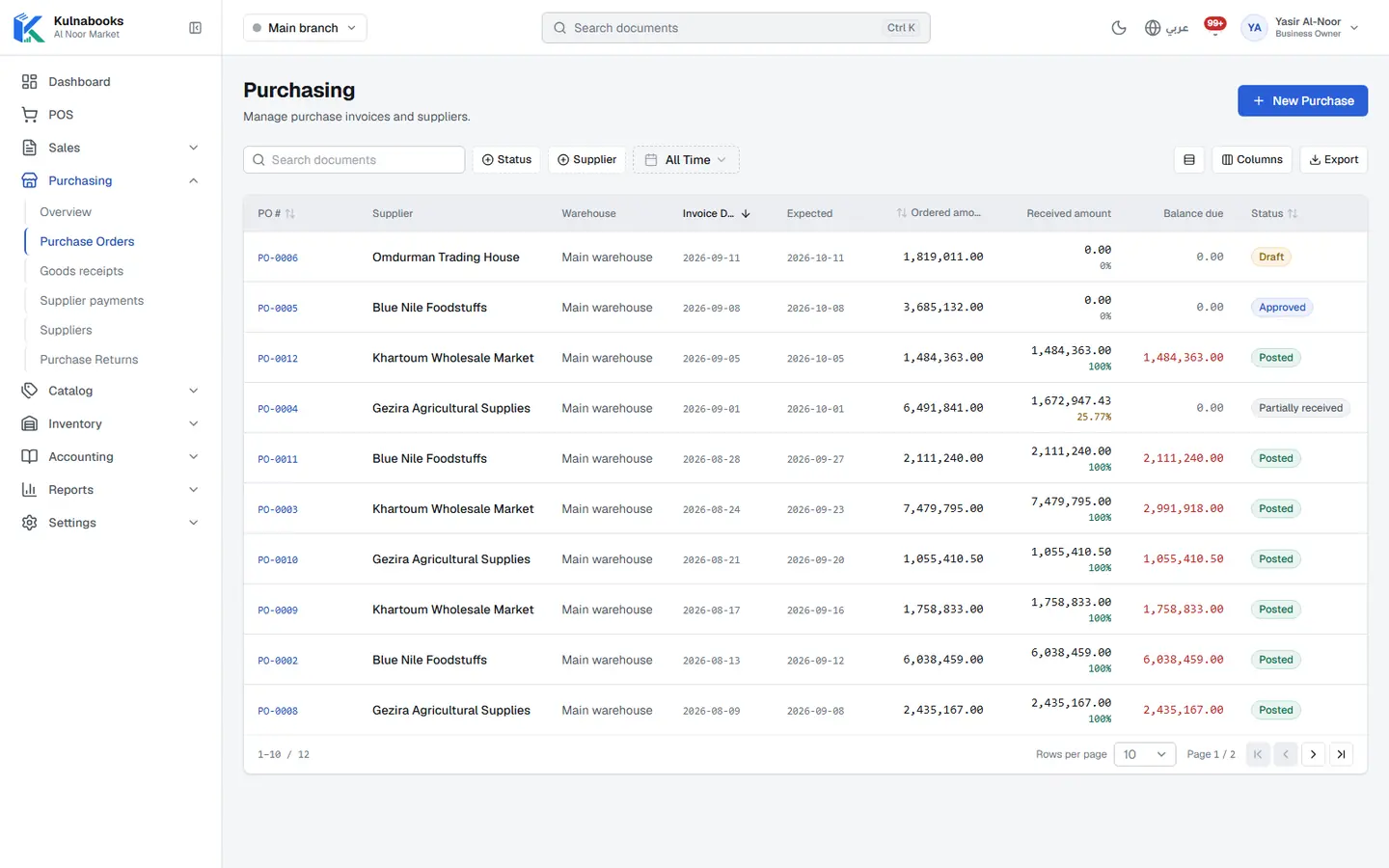Go to first page icon
The height and width of the screenshot is (868, 1389).
[x=1258, y=754]
